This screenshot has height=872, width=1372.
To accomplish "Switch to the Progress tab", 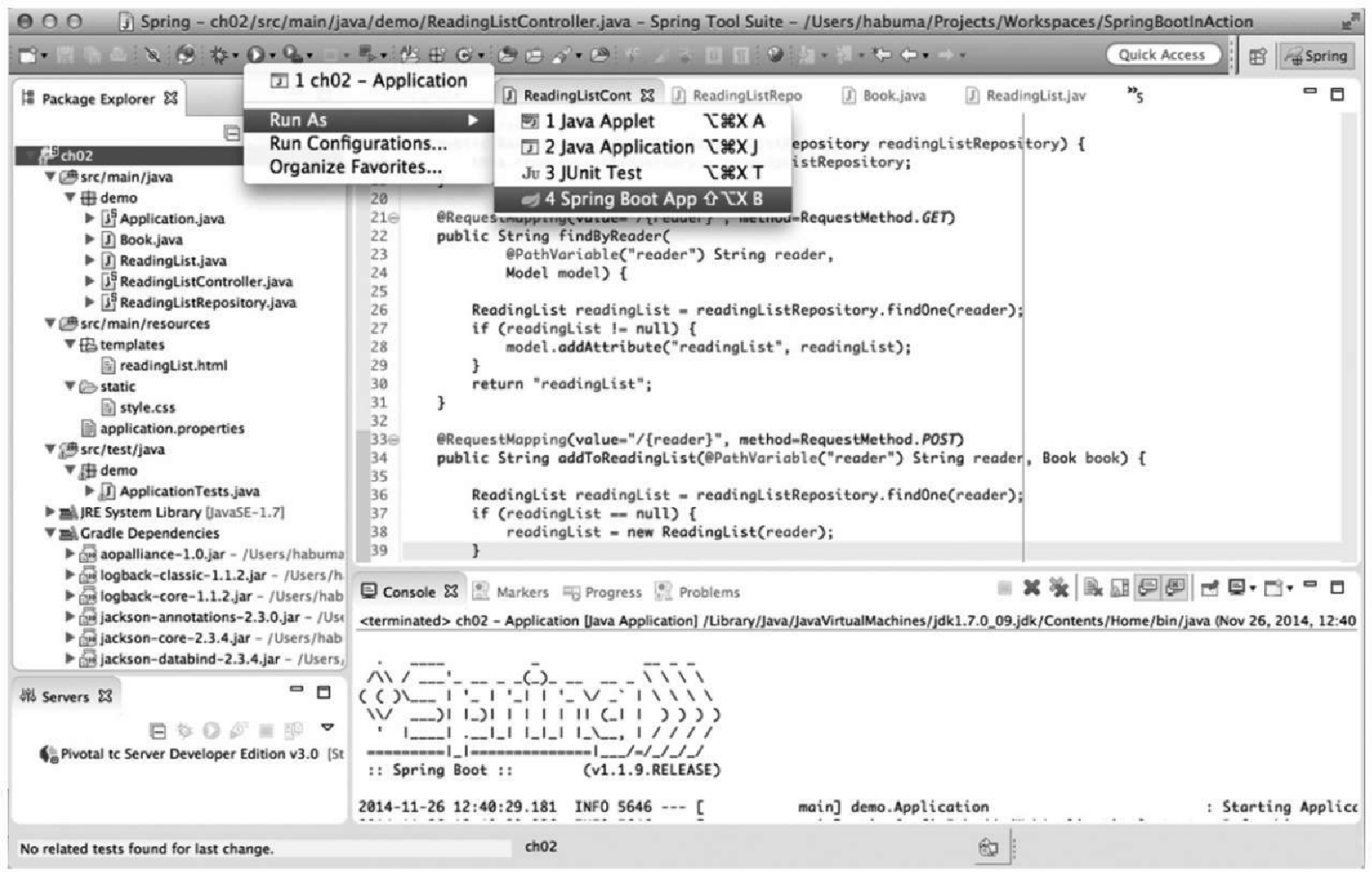I will 603,592.
